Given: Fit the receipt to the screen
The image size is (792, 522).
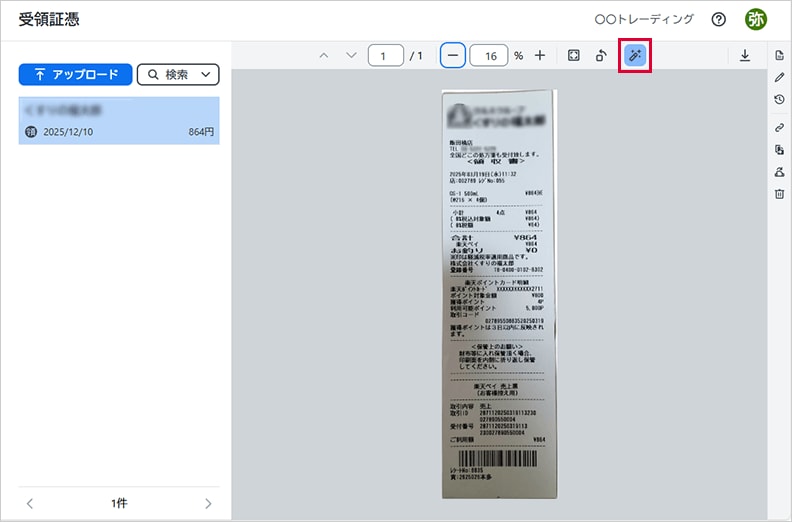Looking at the screenshot, I should pos(573,56).
